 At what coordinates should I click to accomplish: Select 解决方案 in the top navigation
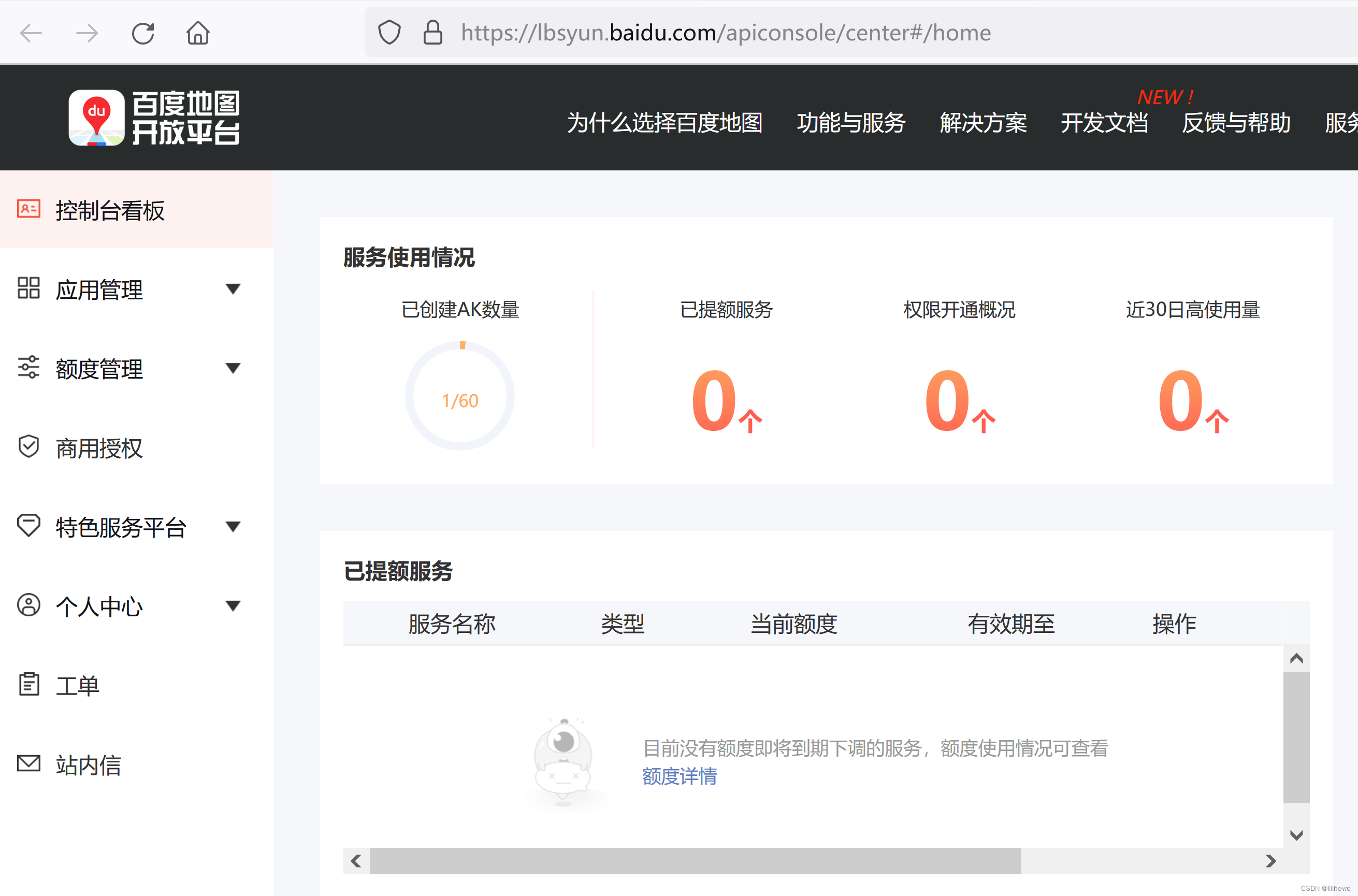(x=983, y=123)
